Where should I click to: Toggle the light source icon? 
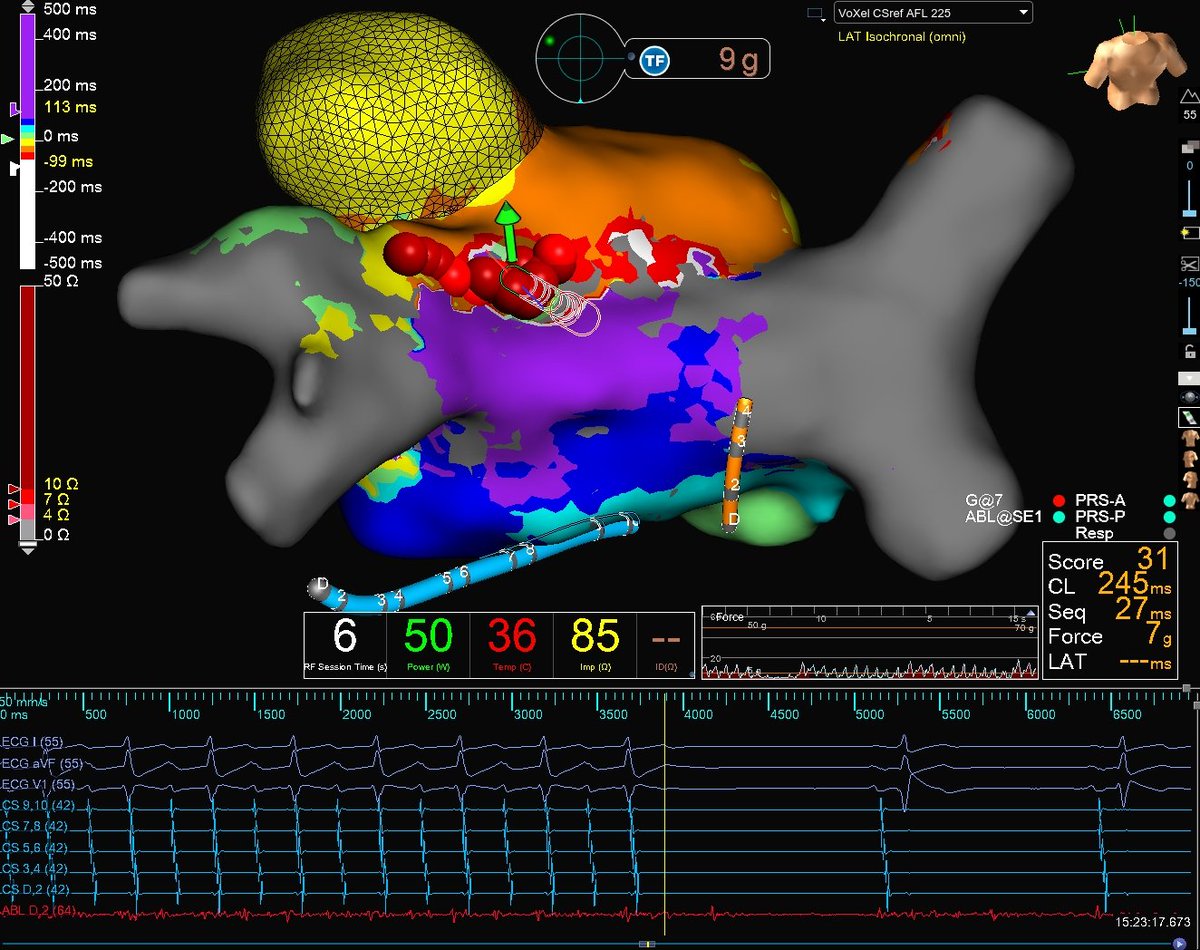pyautogui.click(x=1189, y=231)
